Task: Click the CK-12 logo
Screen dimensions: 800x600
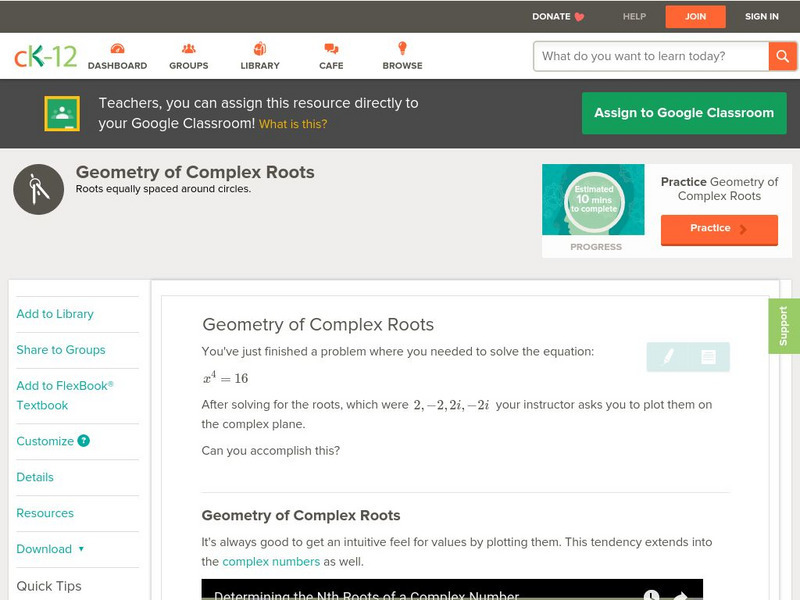Action: coord(45,56)
